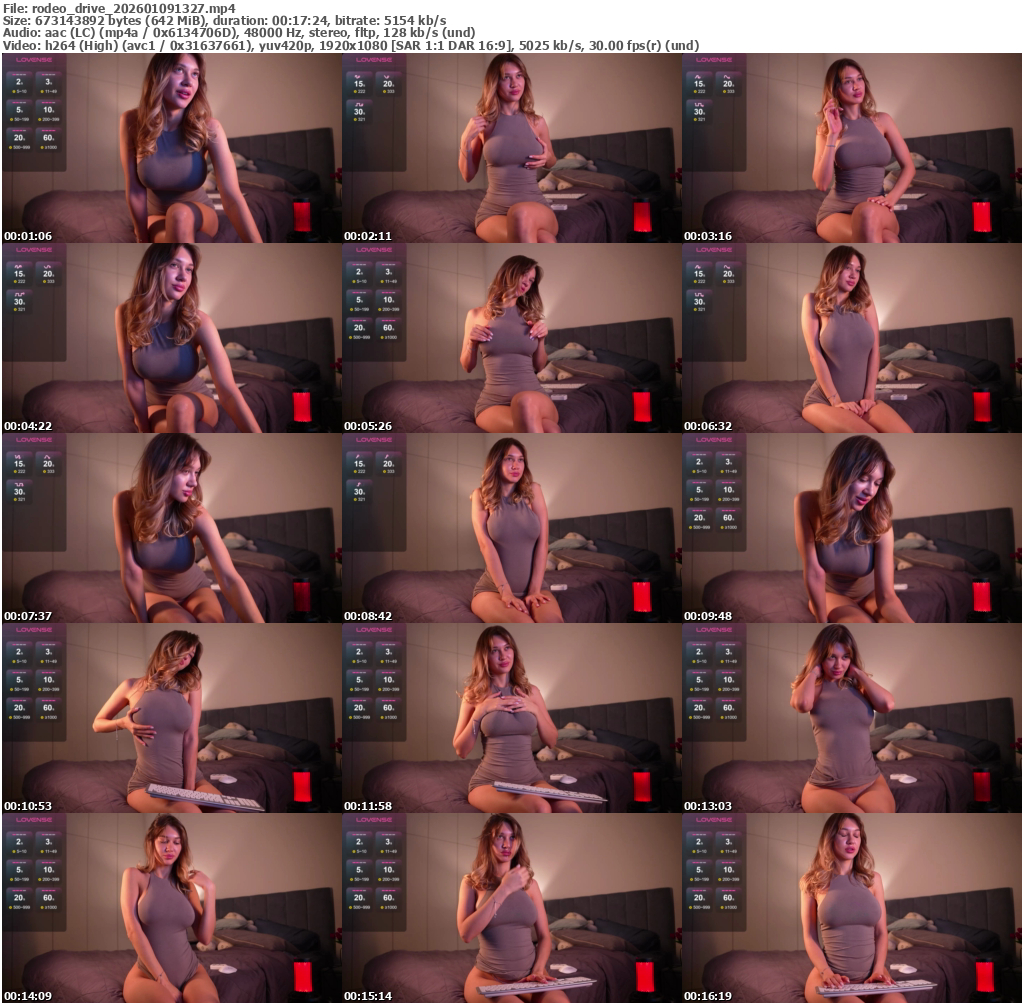Click the frame thumbnail stamped 00:08:42
Image resolution: width=1024 pixels, height=1003 pixels.
pyautogui.click(x=511, y=528)
